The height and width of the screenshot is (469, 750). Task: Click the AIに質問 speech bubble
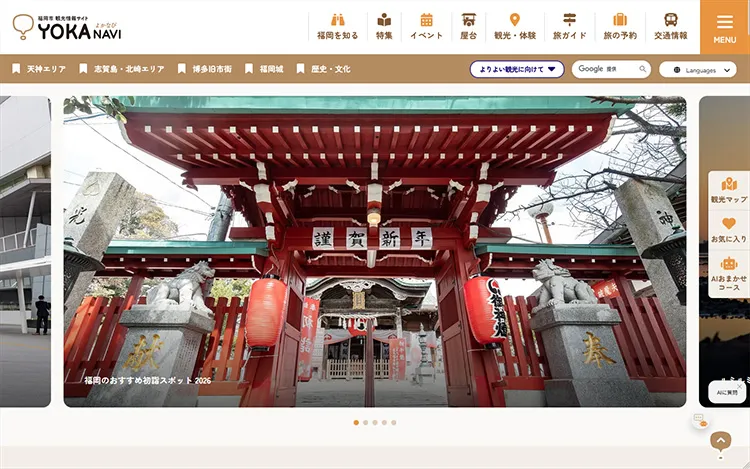coord(727,393)
